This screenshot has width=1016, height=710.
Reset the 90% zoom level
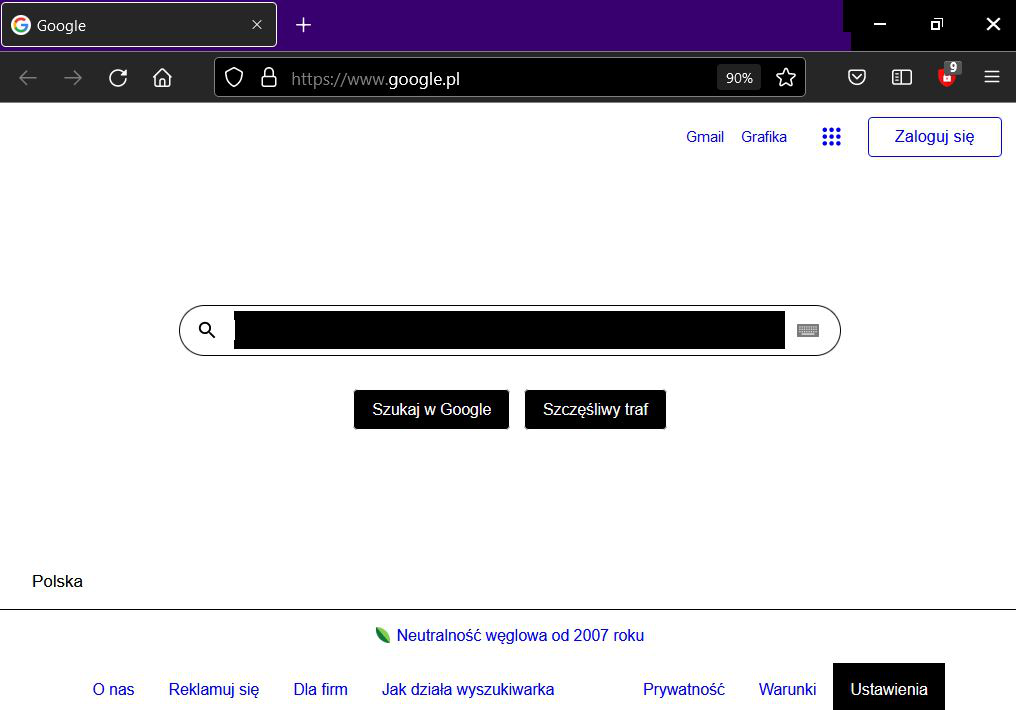tap(739, 78)
